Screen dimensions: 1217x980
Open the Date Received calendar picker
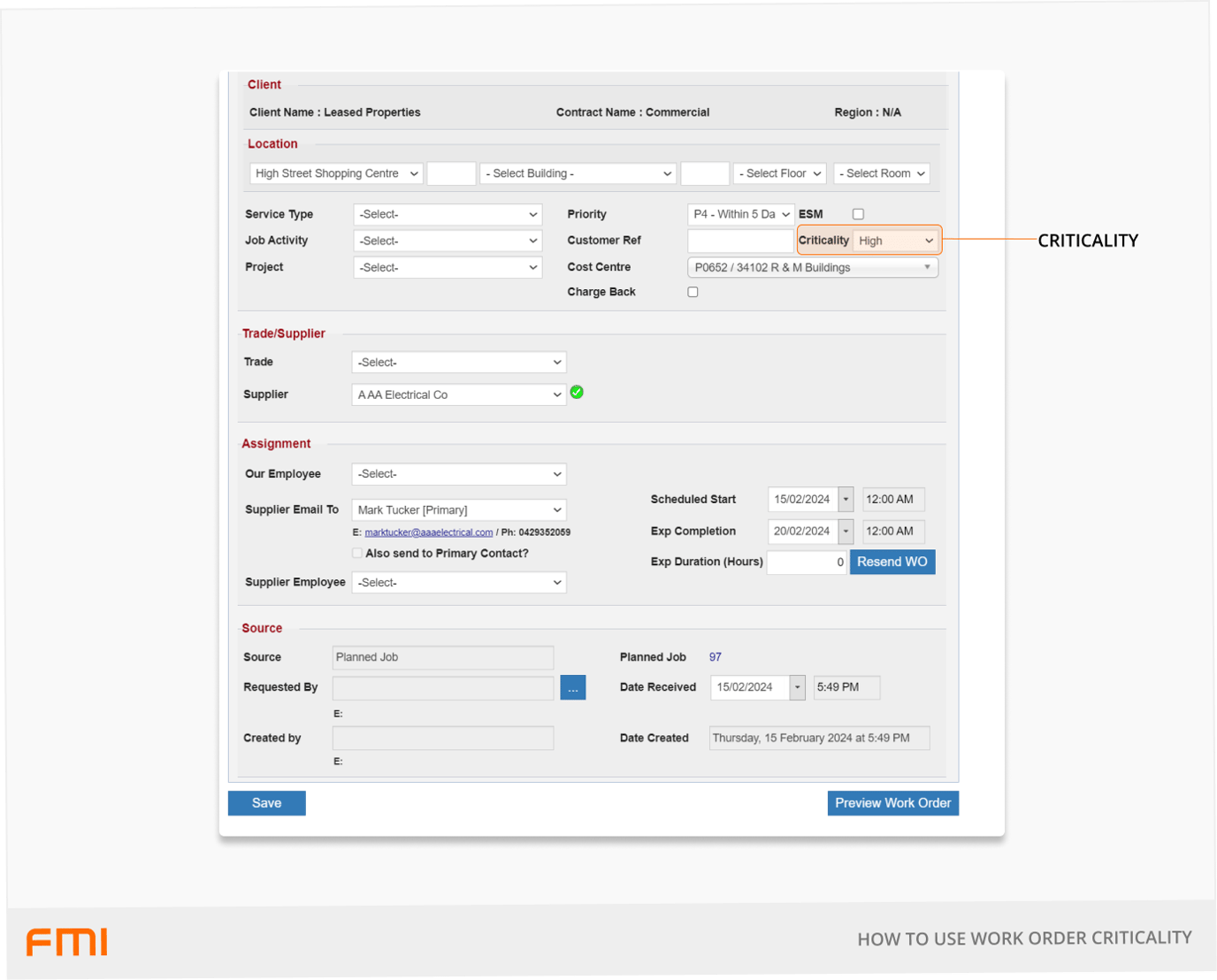797,687
